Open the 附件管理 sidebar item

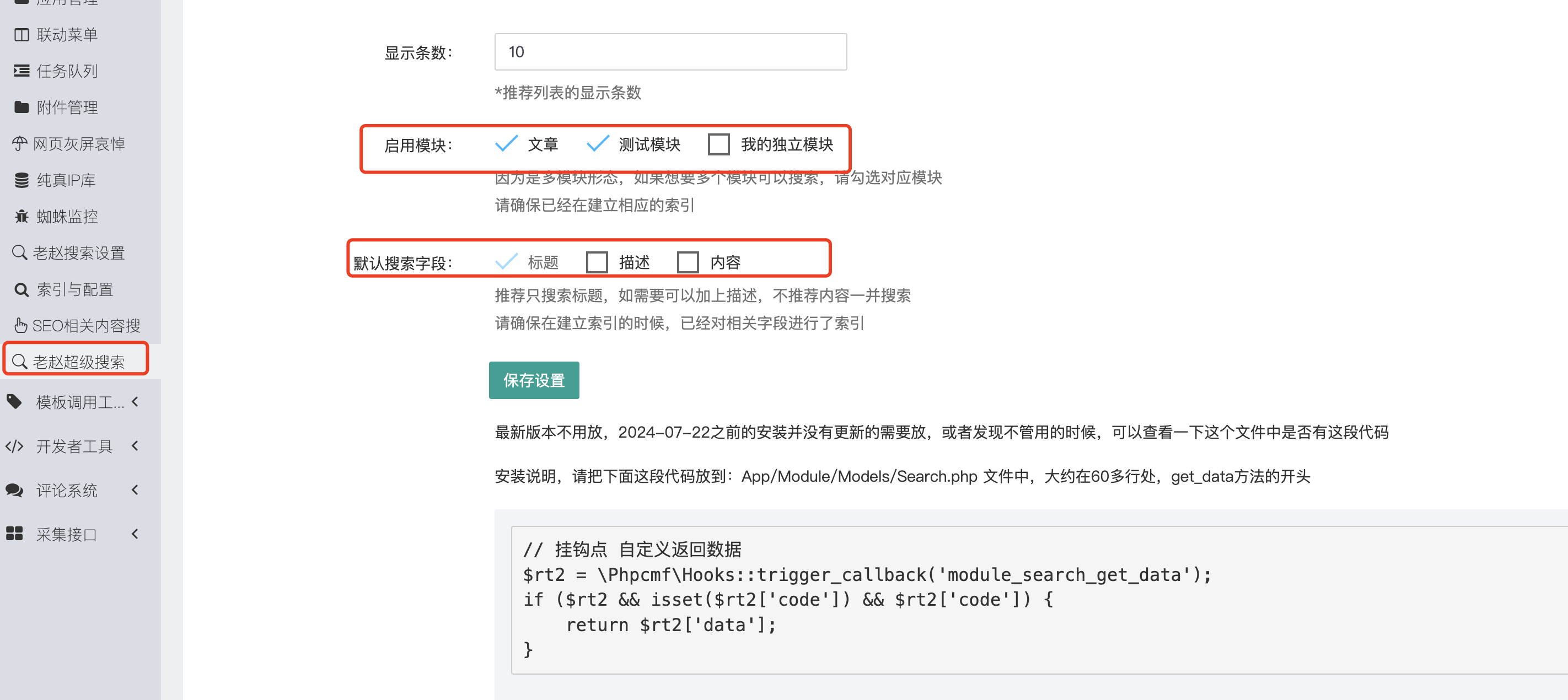point(80,107)
